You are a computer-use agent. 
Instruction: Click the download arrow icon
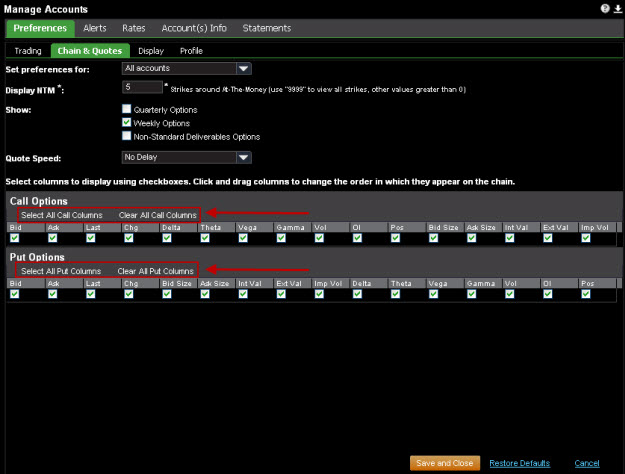point(617,9)
